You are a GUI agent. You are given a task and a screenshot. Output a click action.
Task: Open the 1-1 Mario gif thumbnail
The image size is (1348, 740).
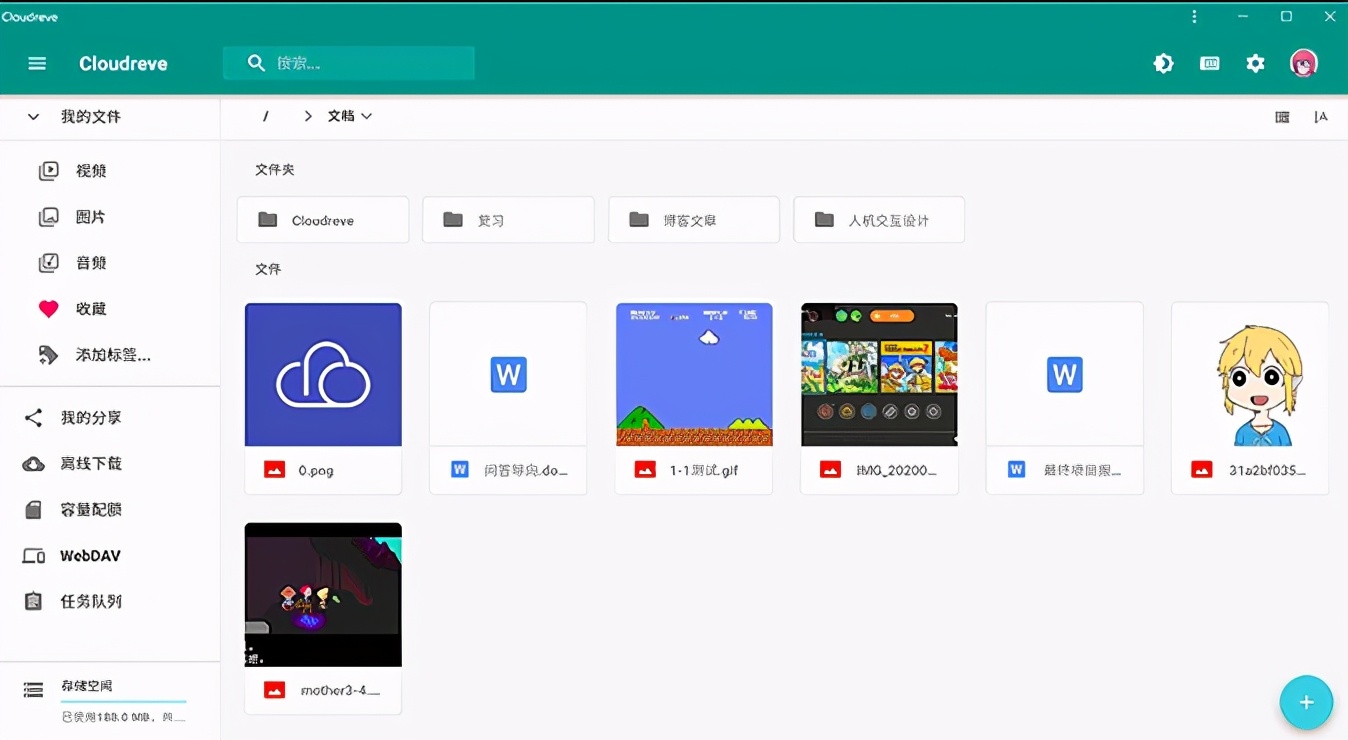pyautogui.click(x=694, y=374)
